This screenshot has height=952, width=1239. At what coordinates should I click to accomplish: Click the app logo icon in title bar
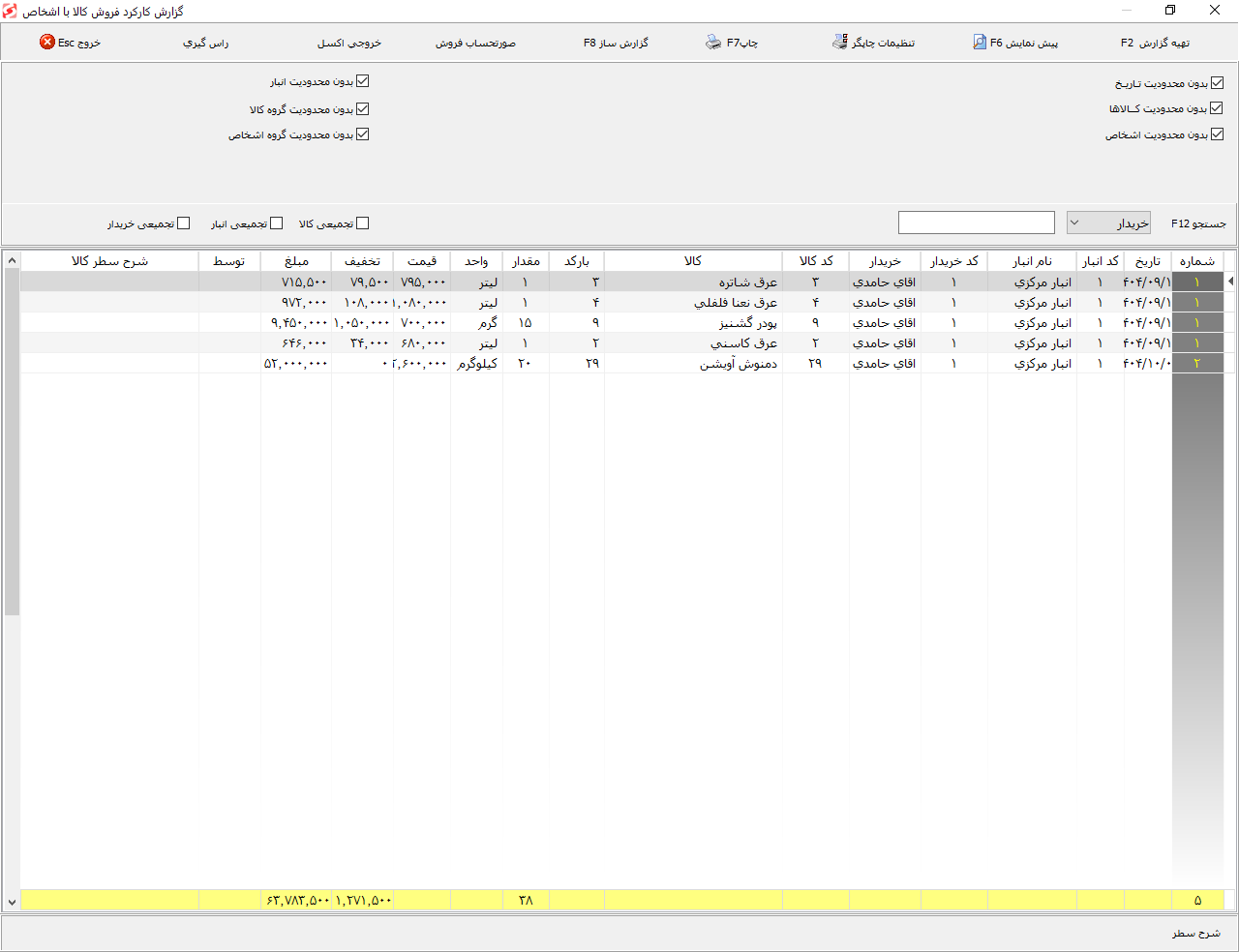click(10, 11)
